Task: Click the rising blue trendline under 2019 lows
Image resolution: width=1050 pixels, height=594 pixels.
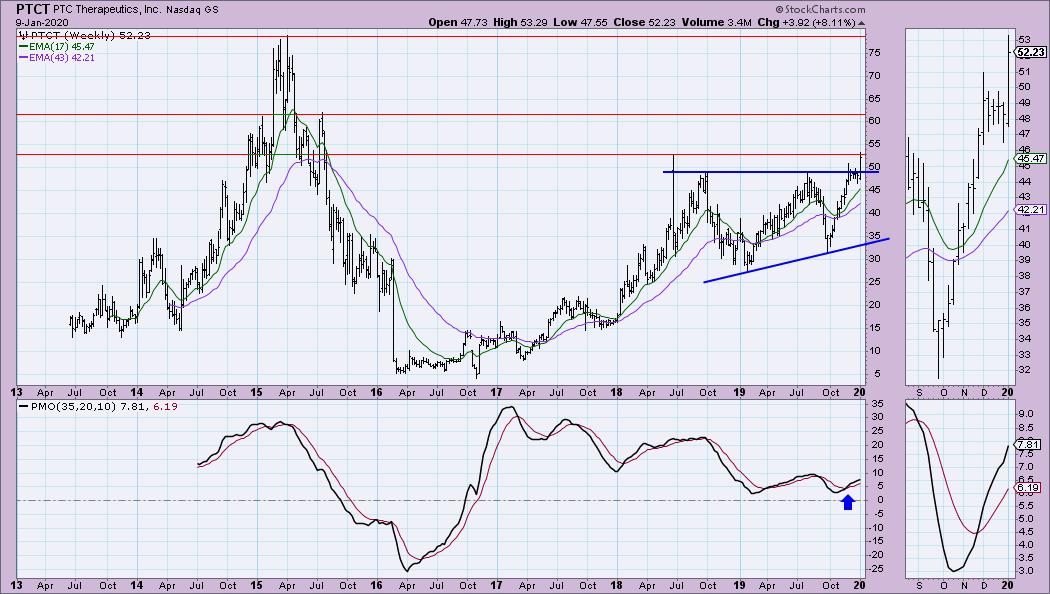Action: tap(796, 261)
